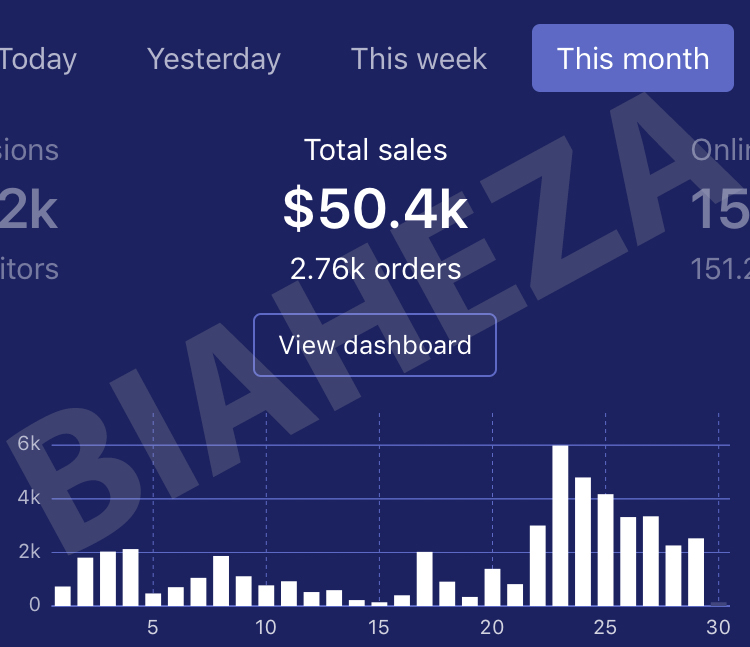
Task: Switch to the Today tab
Action: point(37,59)
